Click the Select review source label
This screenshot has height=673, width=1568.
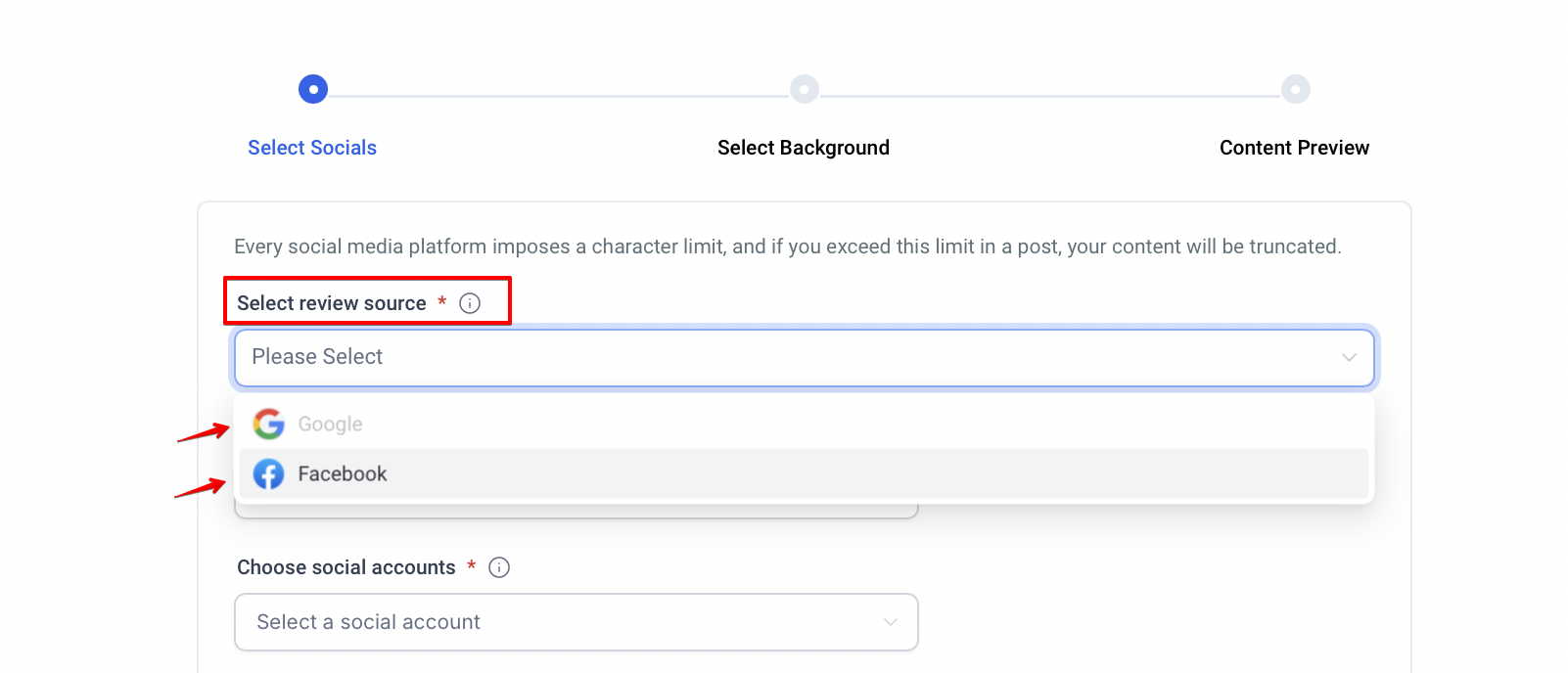pos(332,303)
